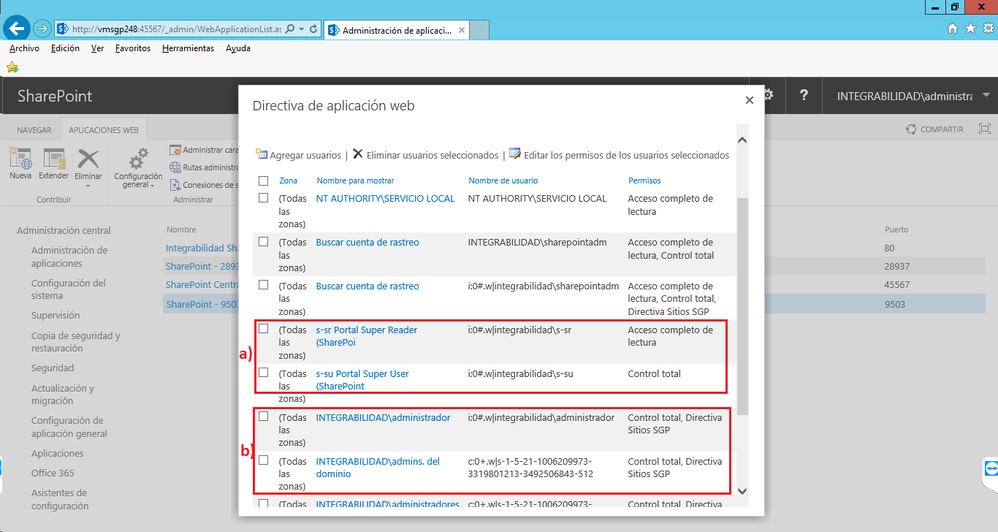
Task: Expand the Configuración general dropdown arrow
Action: 152,185
